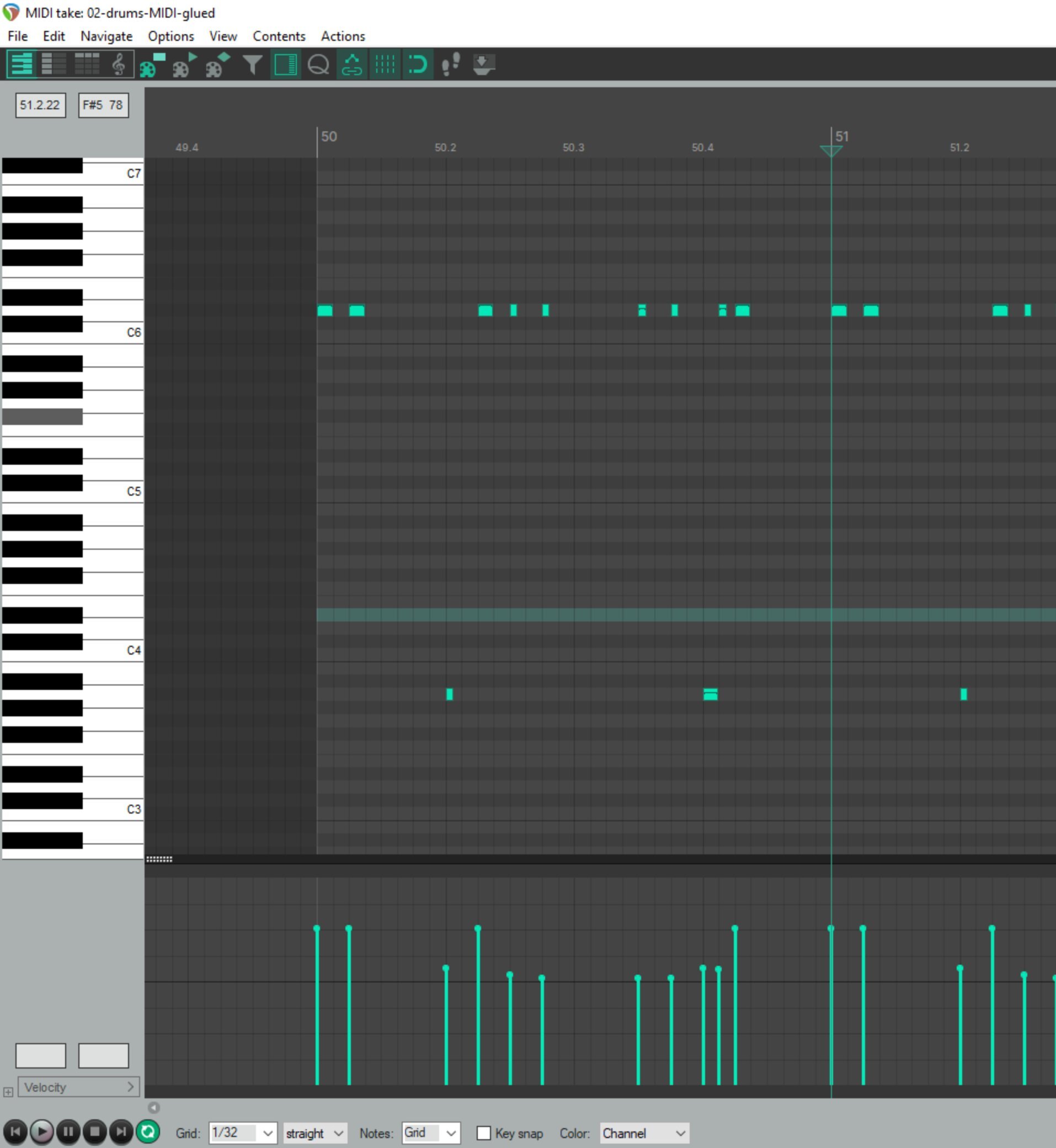Select the low note at beat 51.2

[963, 694]
